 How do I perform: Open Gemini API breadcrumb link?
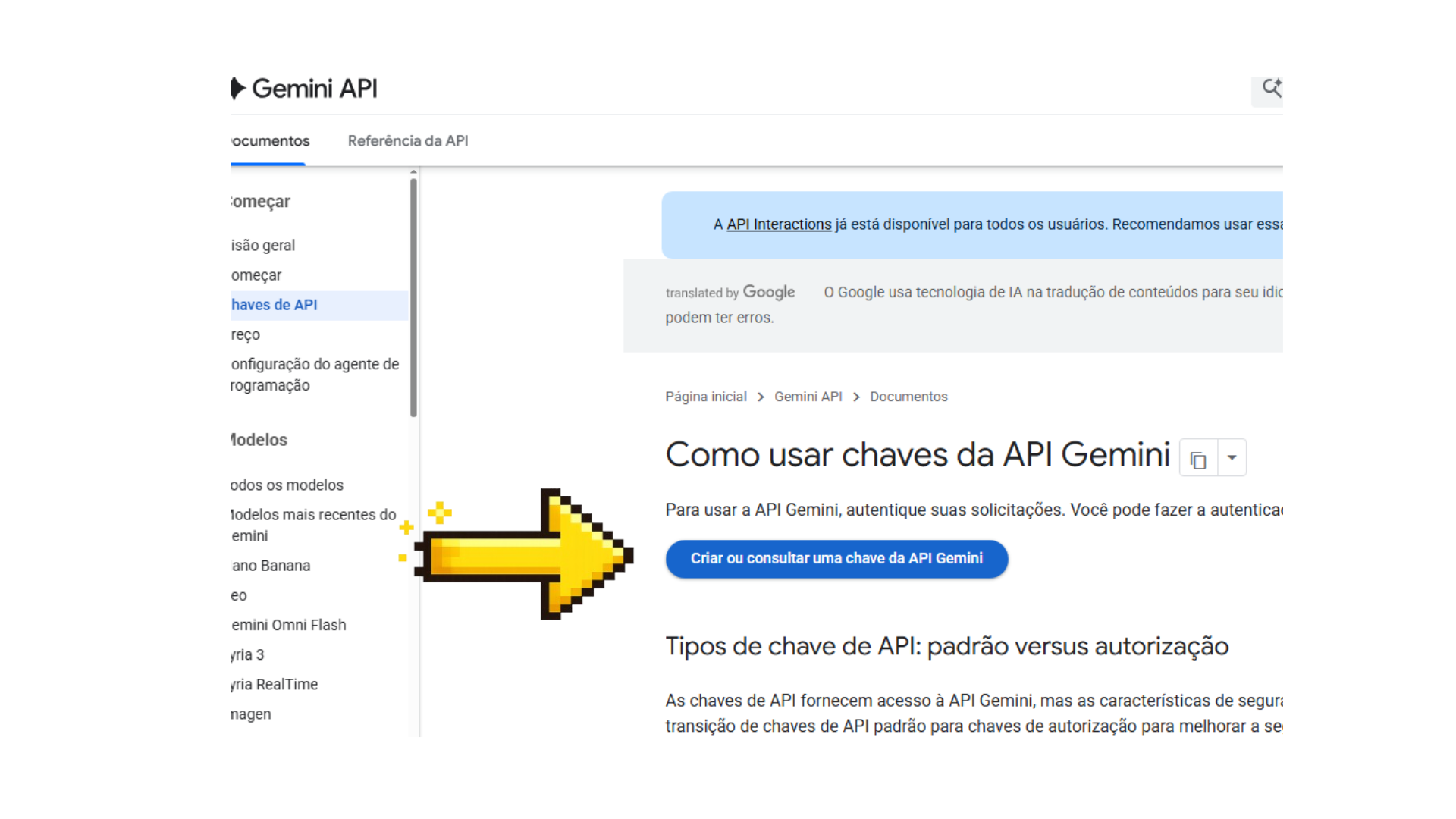(808, 397)
